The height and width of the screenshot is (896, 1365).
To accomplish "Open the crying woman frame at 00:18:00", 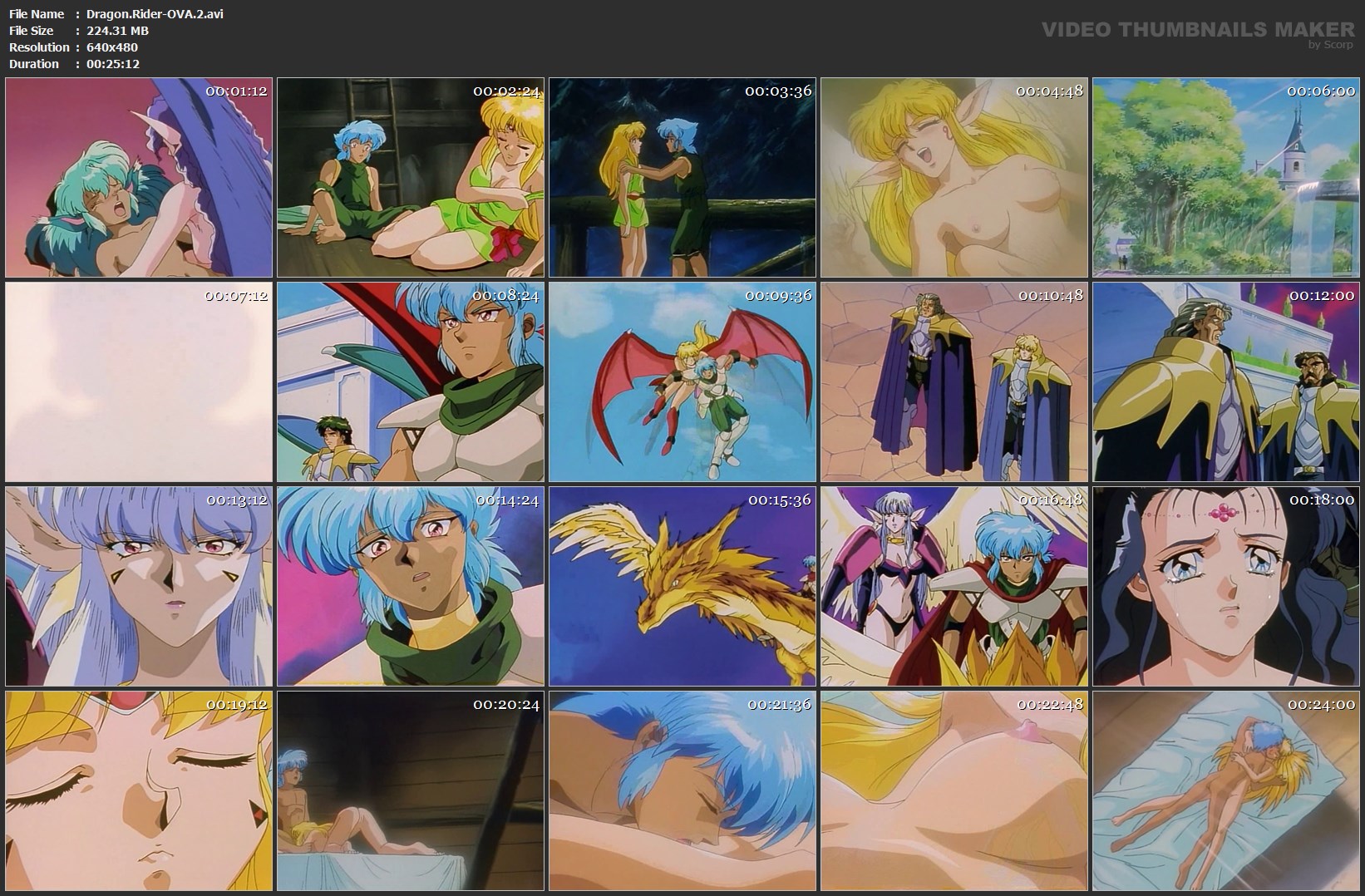I will click(x=1226, y=587).
